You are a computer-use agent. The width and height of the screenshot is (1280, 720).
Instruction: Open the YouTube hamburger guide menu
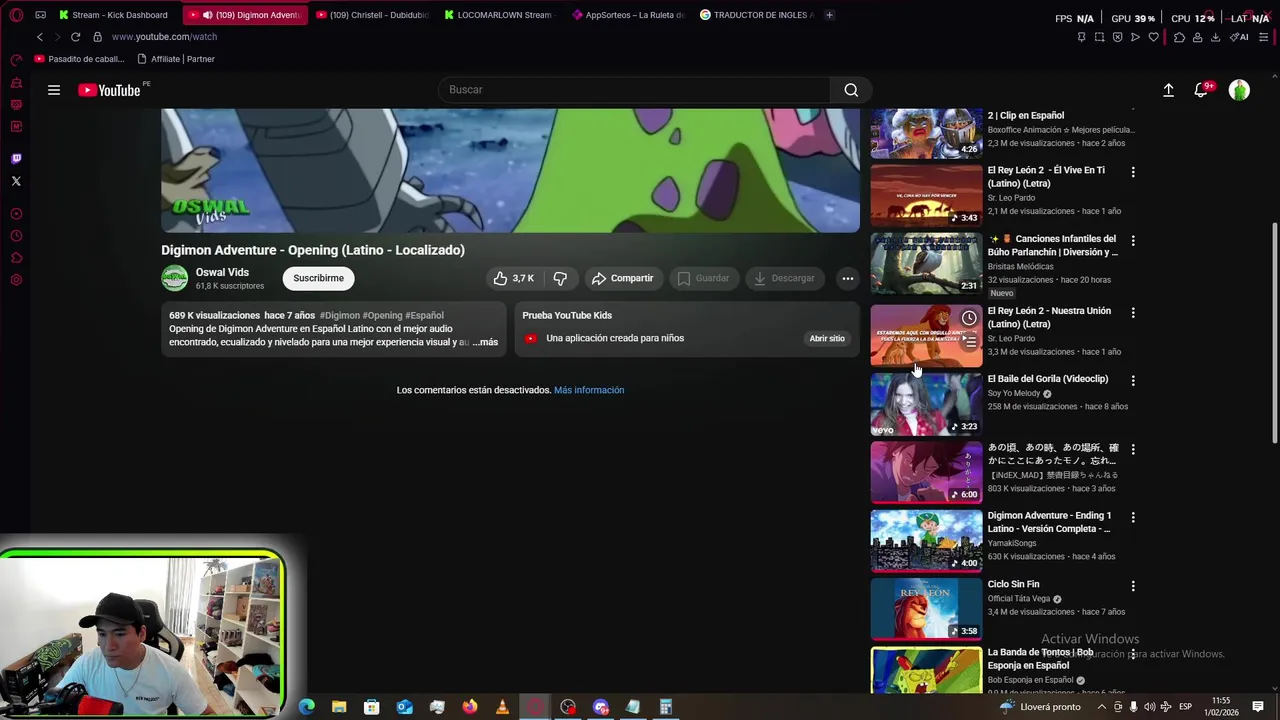click(x=54, y=90)
